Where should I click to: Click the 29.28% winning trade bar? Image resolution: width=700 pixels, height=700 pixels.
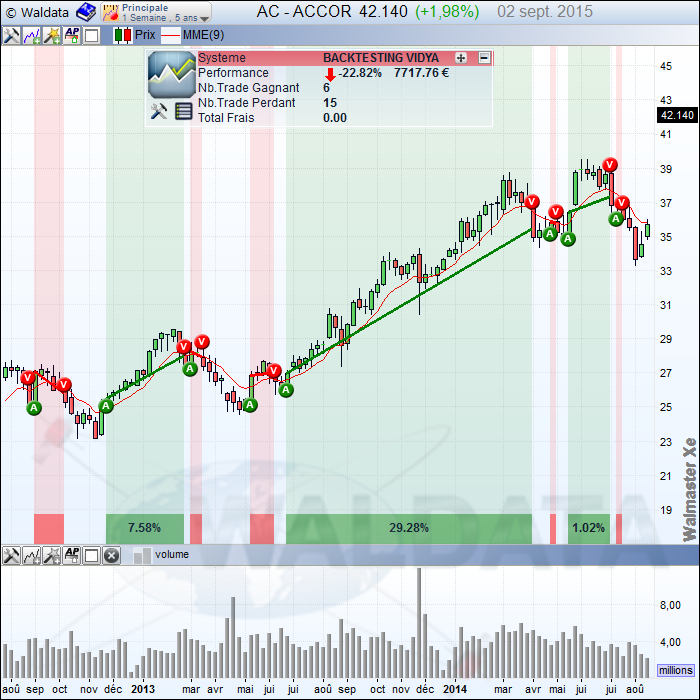click(409, 528)
